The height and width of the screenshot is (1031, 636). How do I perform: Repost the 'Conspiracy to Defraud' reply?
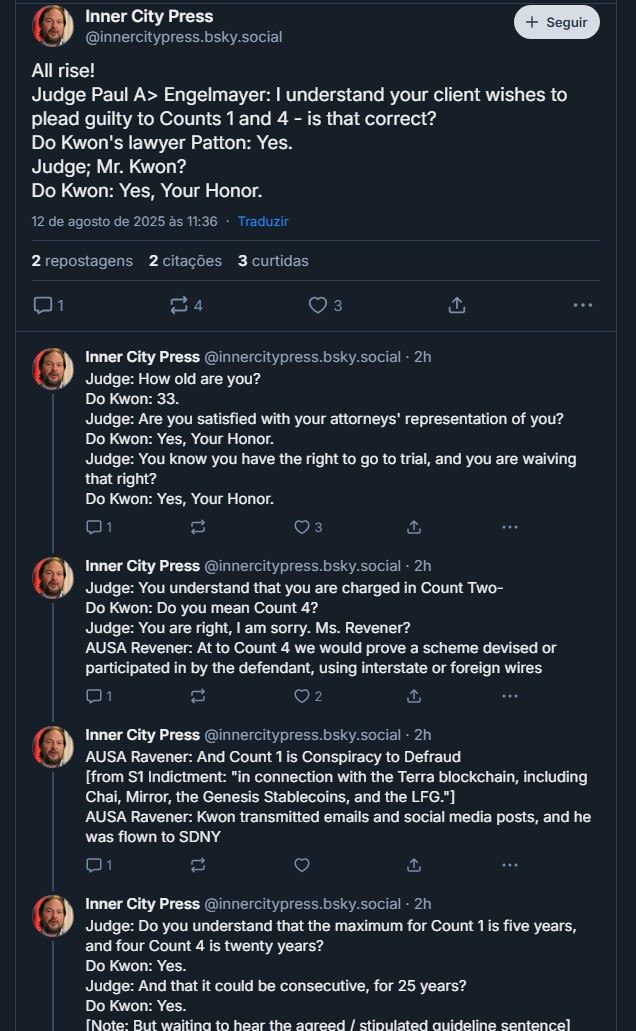click(198, 865)
